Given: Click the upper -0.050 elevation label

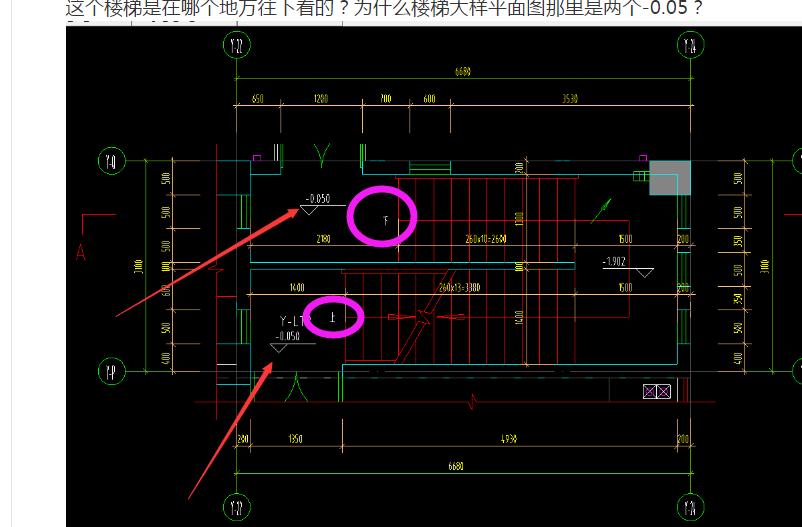Looking at the screenshot, I should click(x=318, y=199).
